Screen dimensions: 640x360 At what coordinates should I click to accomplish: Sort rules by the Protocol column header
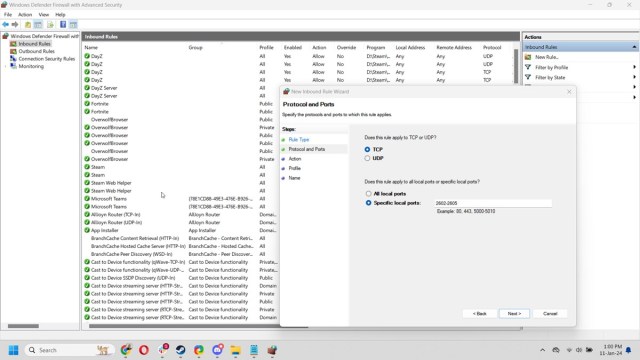492,48
